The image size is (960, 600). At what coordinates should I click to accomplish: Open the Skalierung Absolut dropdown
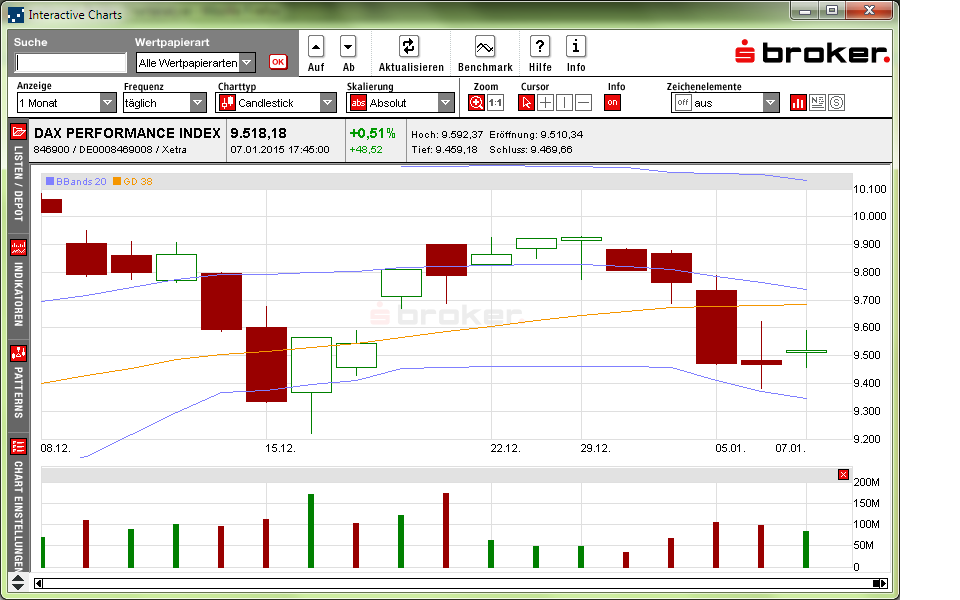pos(400,103)
